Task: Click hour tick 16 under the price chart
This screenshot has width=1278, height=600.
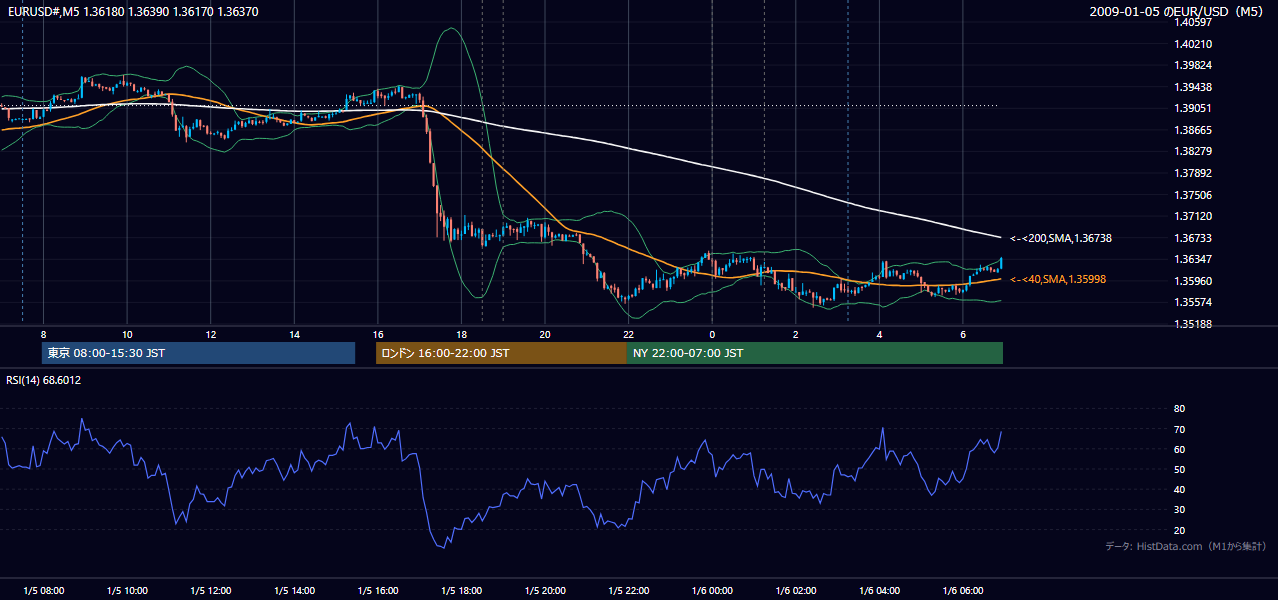Action: (378, 334)
